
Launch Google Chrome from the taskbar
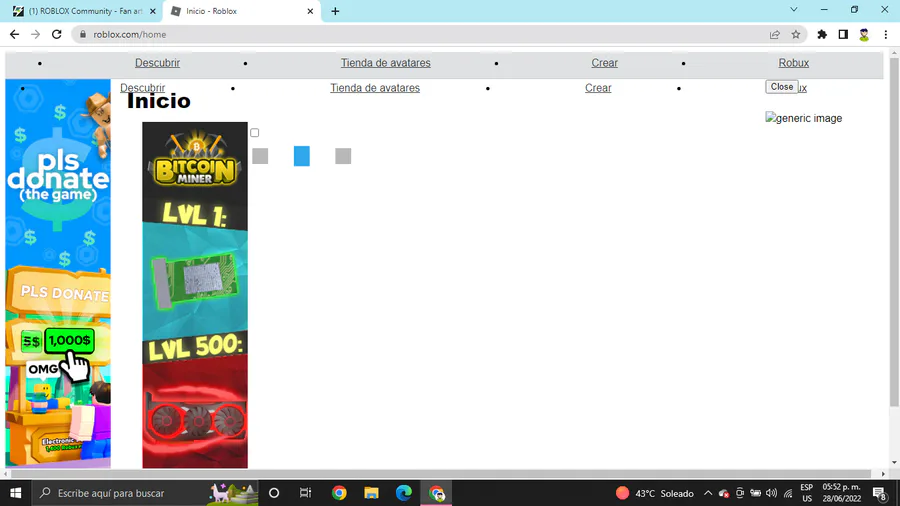pyautogui.click(x=339, y=493)
